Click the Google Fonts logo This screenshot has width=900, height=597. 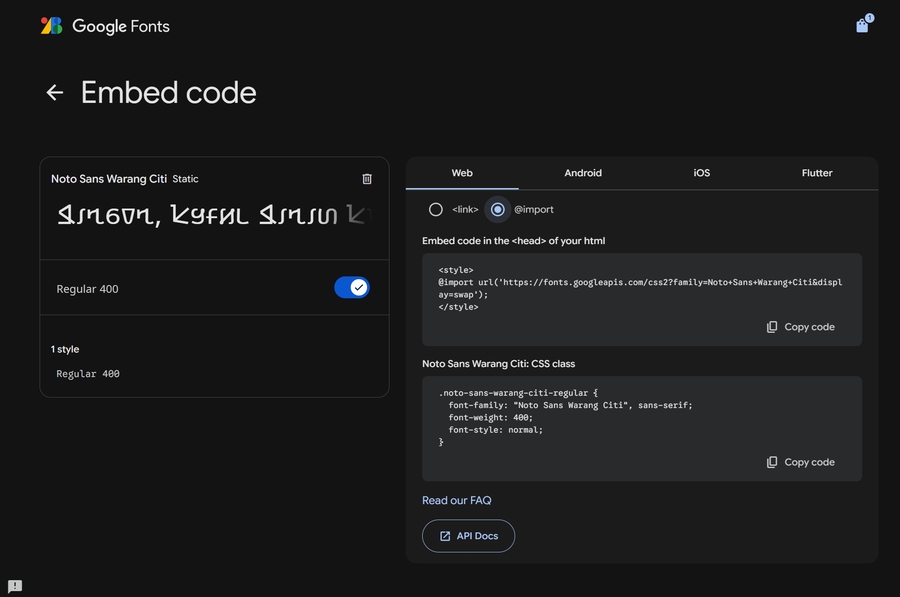[105, 26]
